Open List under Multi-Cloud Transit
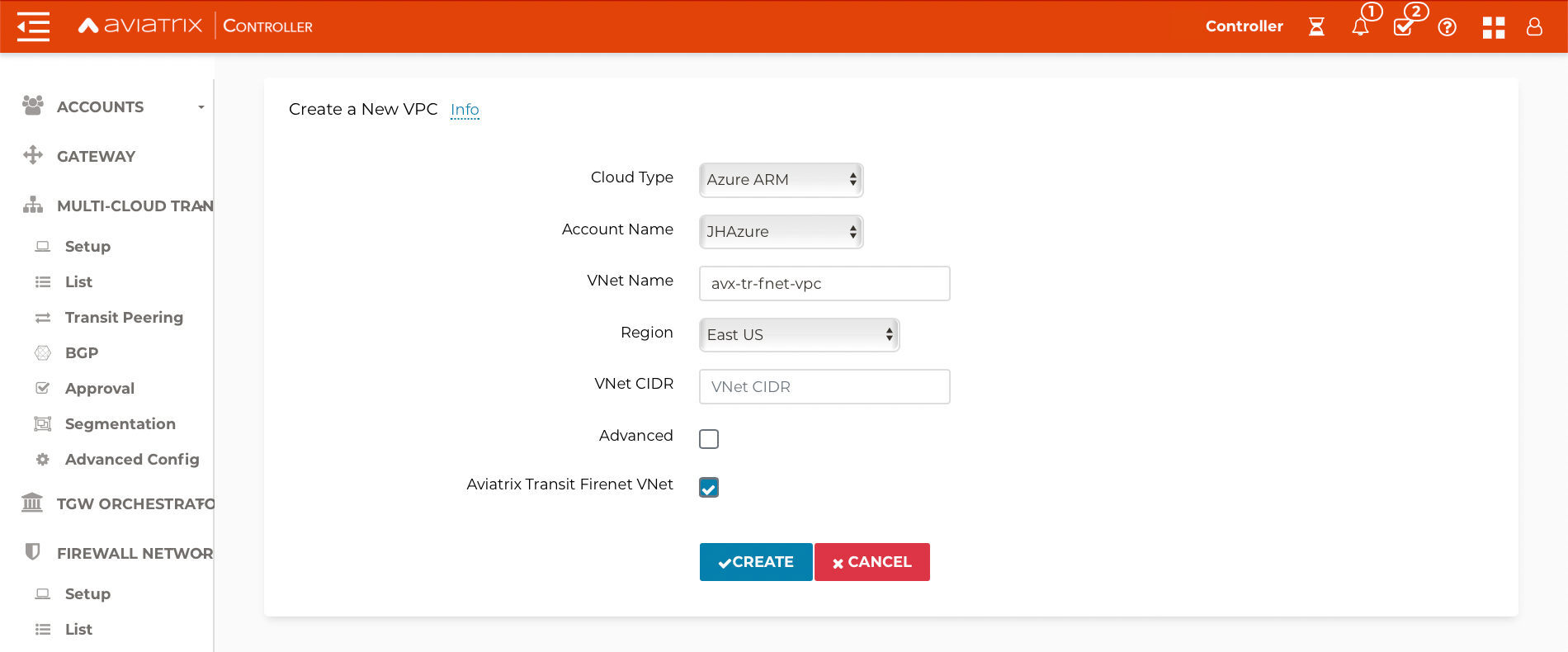Screen dimensions: 1568x652 pos(78,282)
